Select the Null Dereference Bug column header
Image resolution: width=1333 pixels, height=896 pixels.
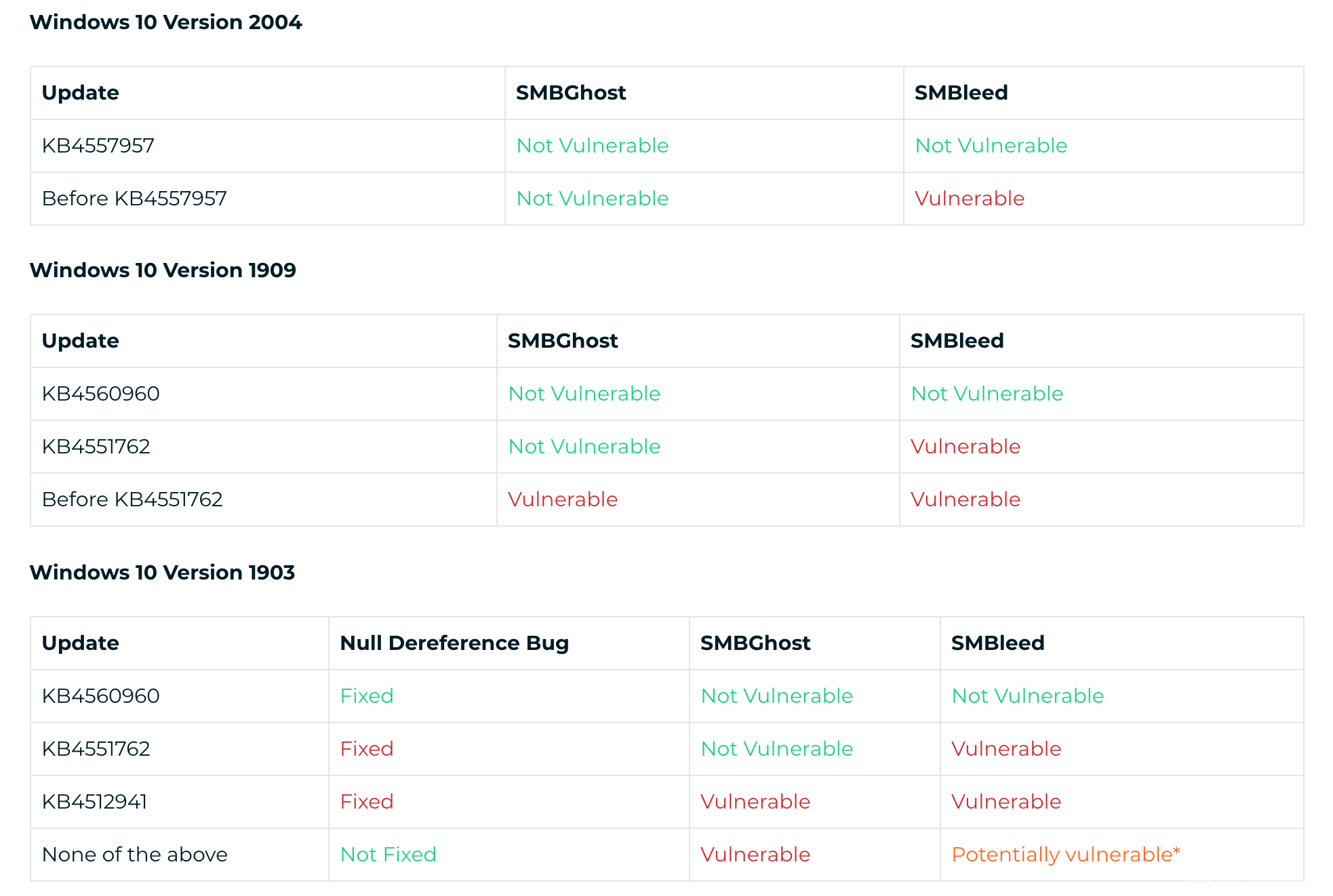point(454,643)
